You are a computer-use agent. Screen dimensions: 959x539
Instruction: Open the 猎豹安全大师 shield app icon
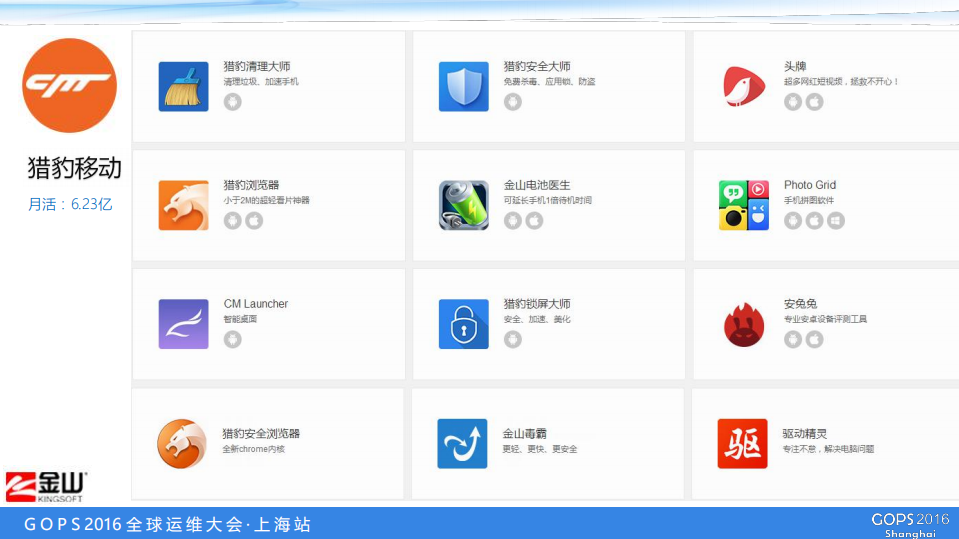[x=464, y=86]
